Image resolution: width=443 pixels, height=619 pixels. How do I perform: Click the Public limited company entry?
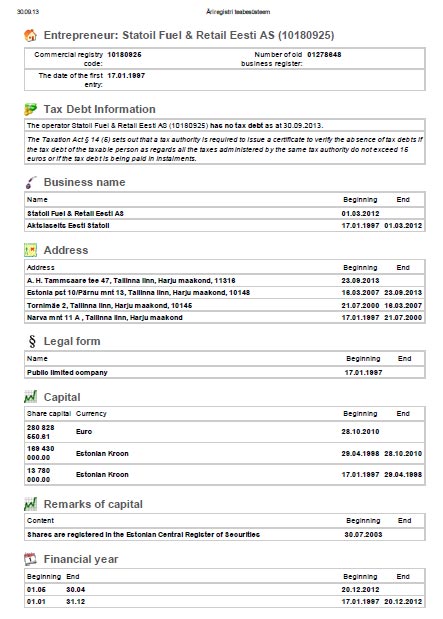pyautogui.click(x=67, y=372)
